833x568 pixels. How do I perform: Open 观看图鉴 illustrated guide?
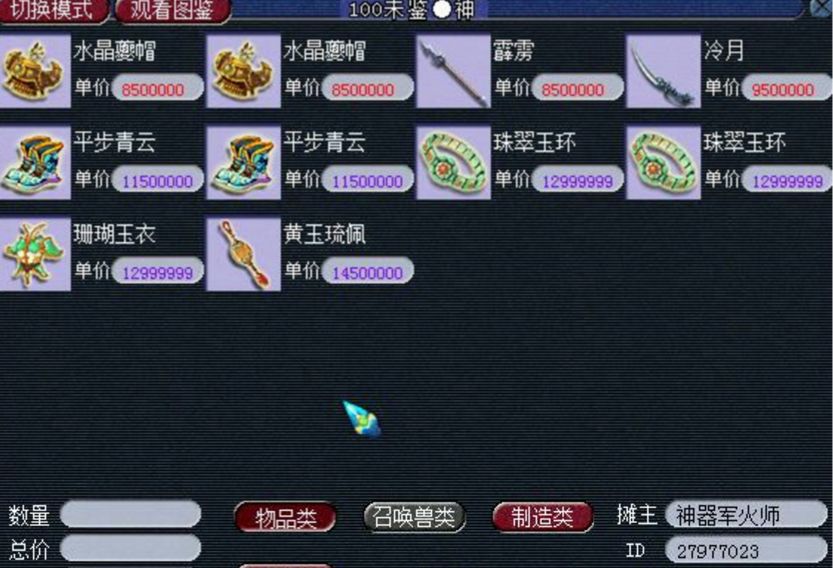tap(173, 11)
